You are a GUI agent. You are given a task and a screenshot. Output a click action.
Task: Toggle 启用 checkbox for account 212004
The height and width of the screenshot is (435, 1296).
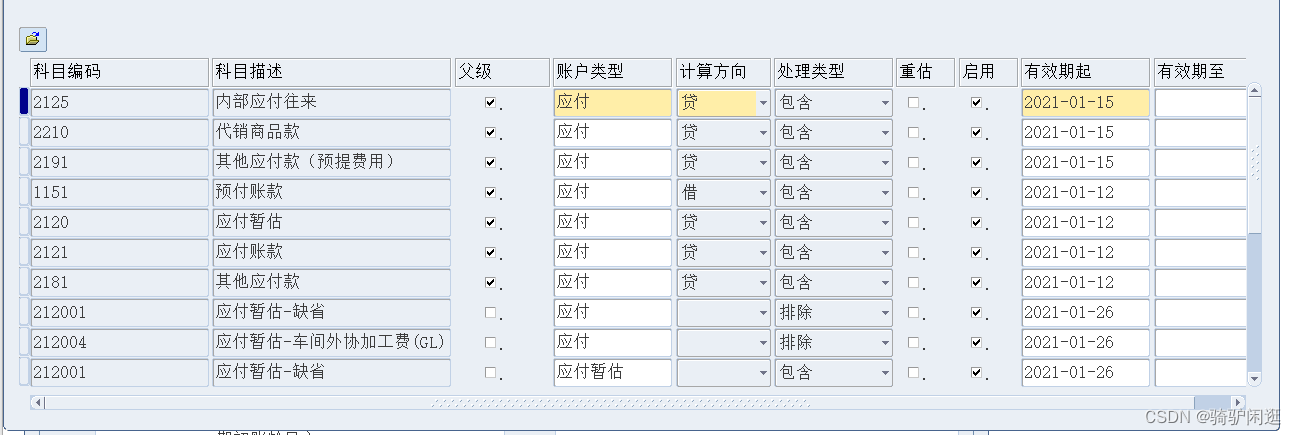(976, 342)
